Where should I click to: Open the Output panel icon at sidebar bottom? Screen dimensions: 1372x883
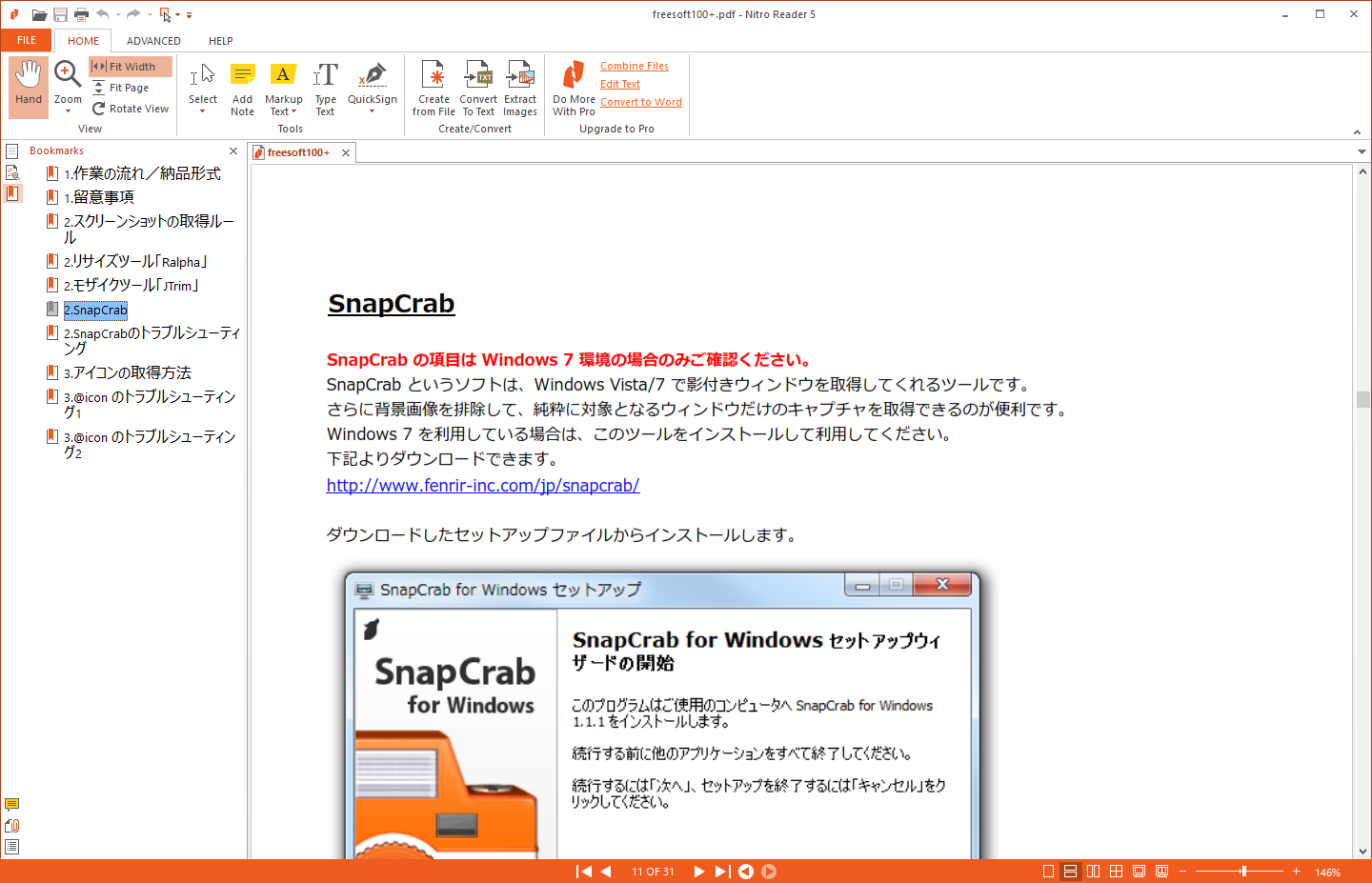pos(11,847)
